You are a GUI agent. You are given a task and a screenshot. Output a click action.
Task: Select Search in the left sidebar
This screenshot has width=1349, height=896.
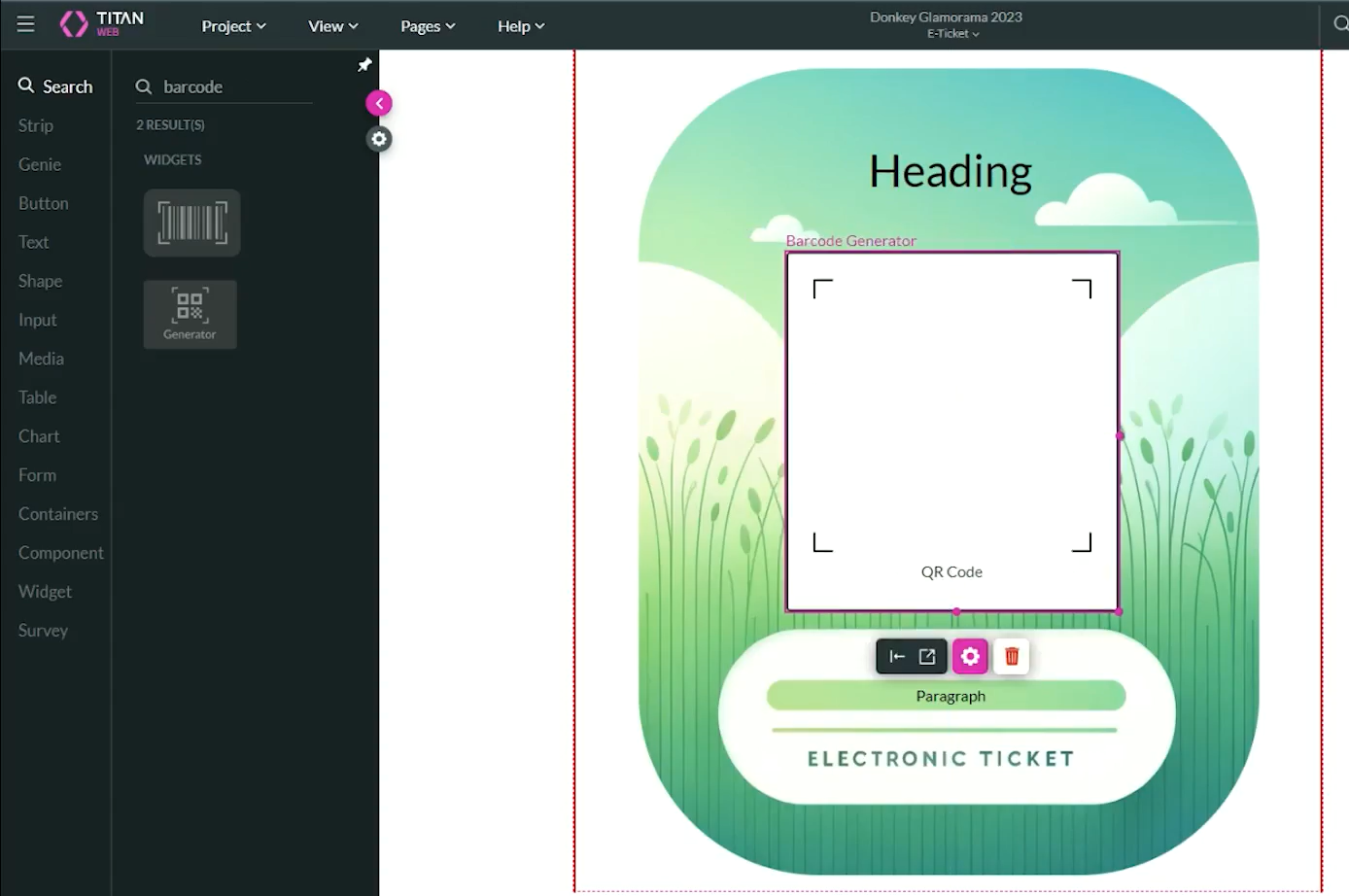pyautogui.click(x=55, y=86)
